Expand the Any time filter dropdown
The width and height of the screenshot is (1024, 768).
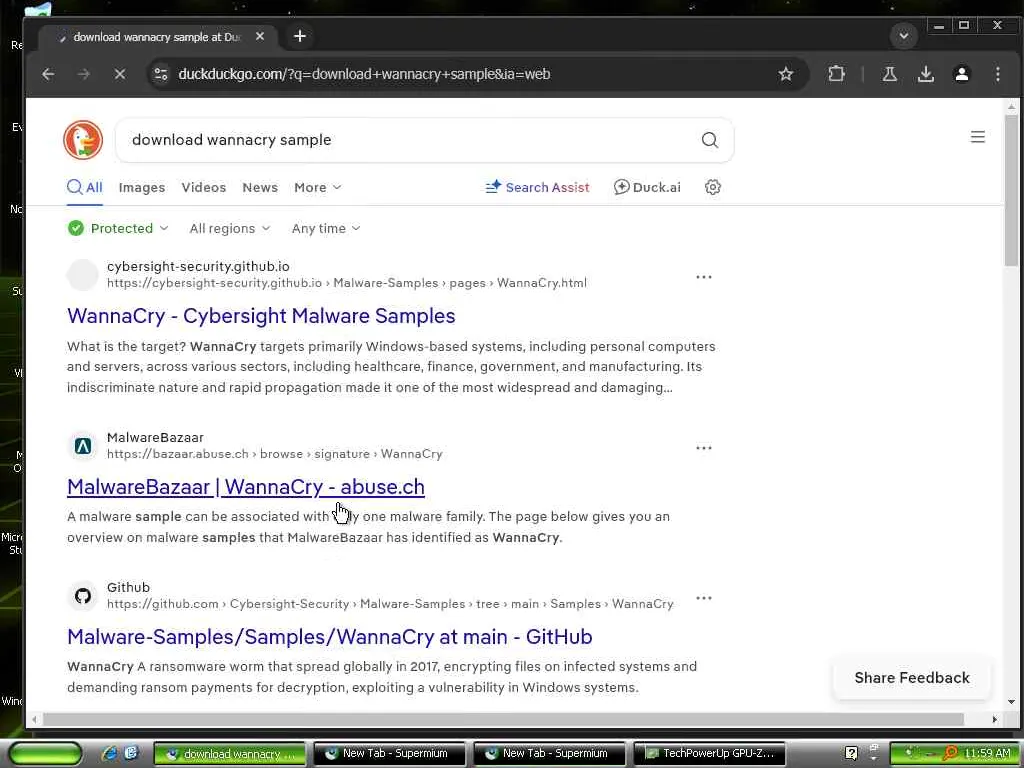pyautogui.click(x=326, y=229)
